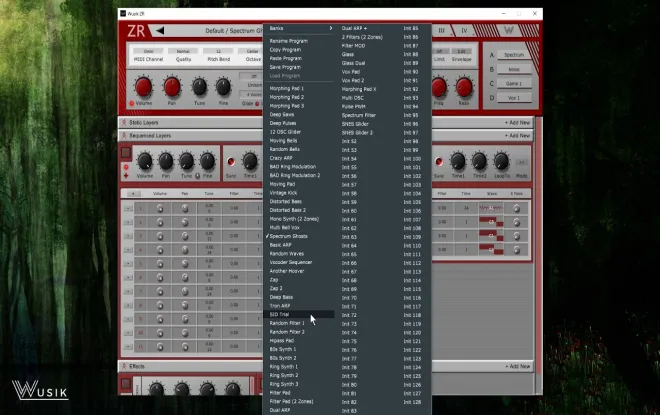This screenshot has width=660, height=415.
Task: Toggle the Effects section enable square
Action: coord(126,383)
